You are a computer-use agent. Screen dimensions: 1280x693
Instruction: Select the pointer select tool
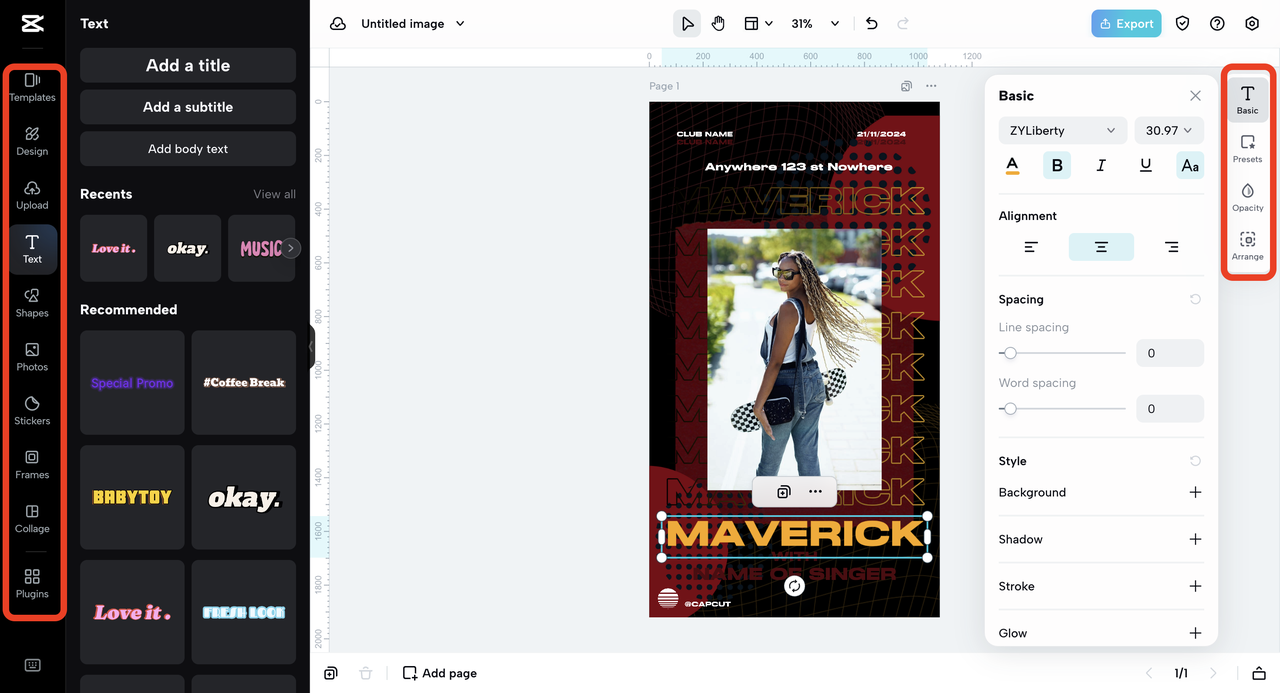click(687, 23)
